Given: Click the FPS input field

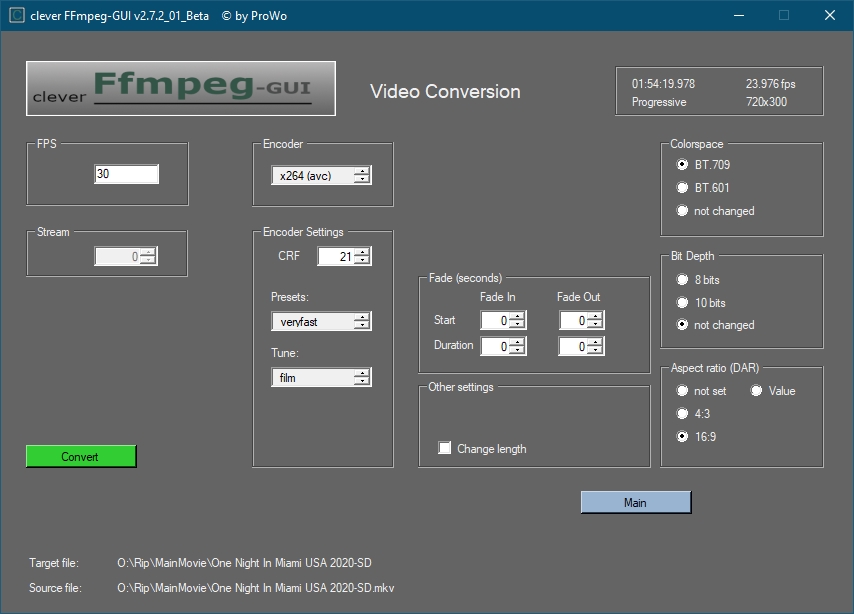Looking at the screenshot, I should pyautogui.click(x=126, y=174).
